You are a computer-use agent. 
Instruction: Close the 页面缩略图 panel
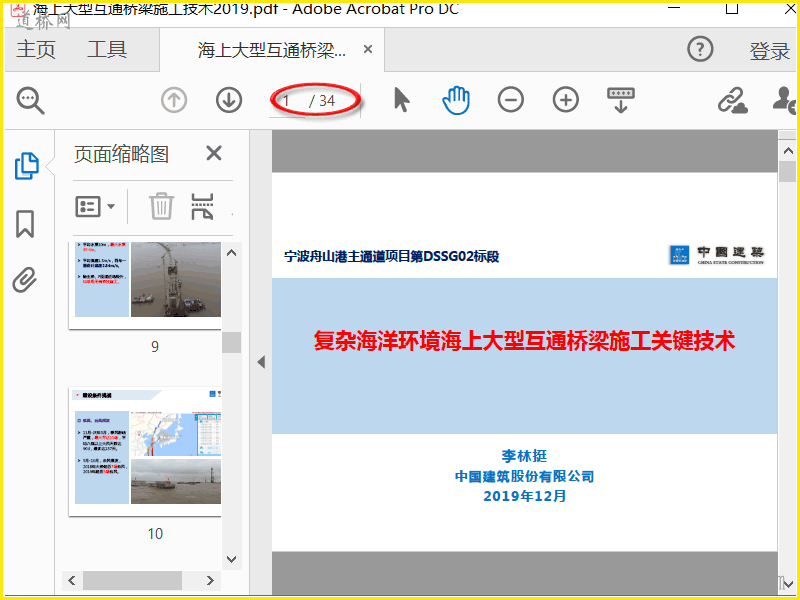(214, 153)
